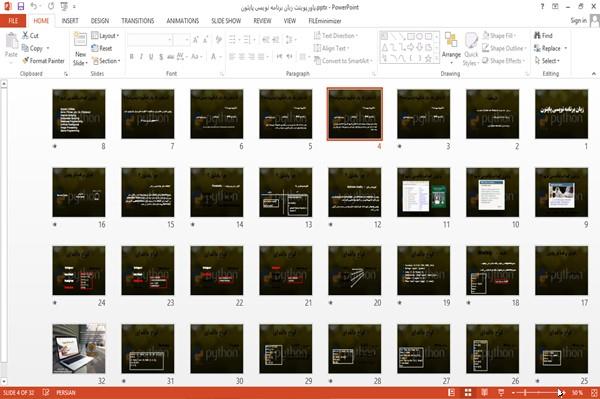Click the Paste clipboard icon
This screenshot has width=600, height=399.
pyautogui.click(x=11, y=41)
